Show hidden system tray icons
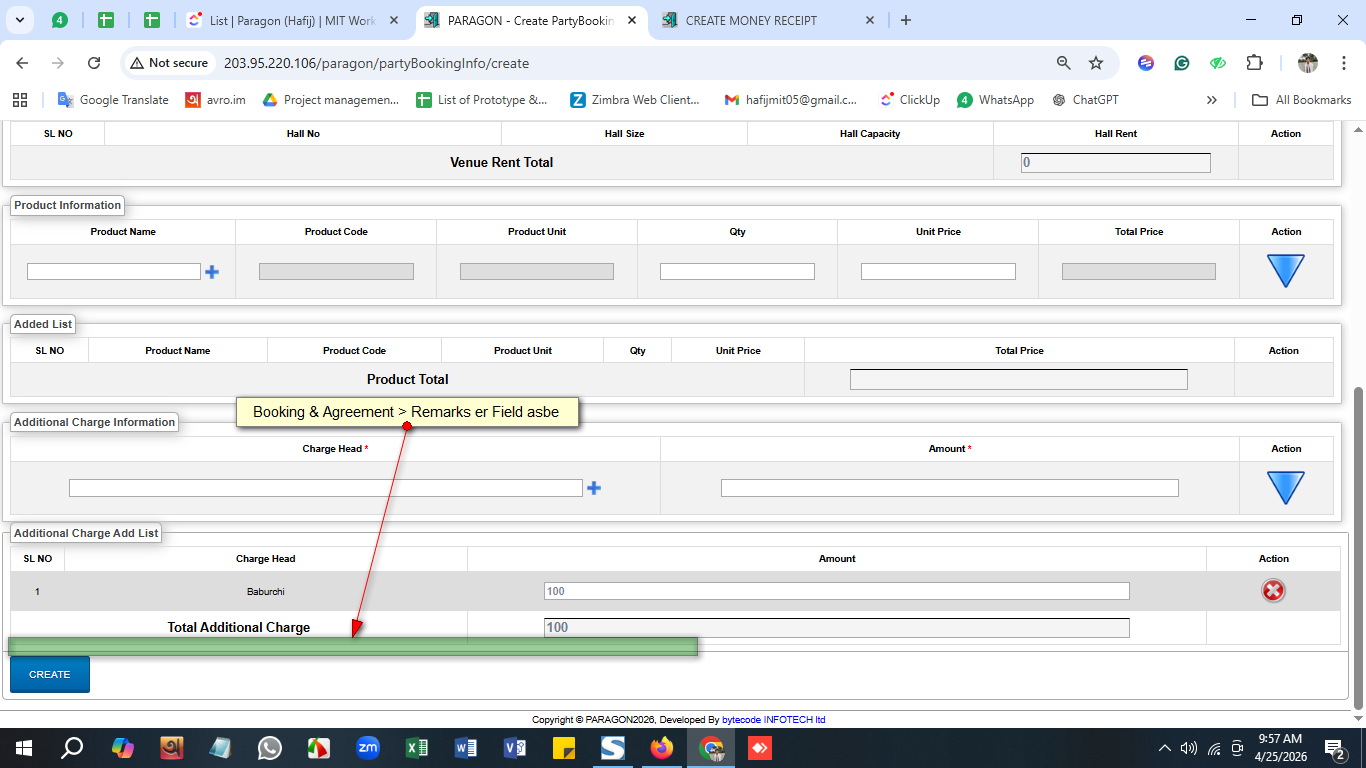The width and height of the screenshot is (1366, 768). tap(1164, 748)
